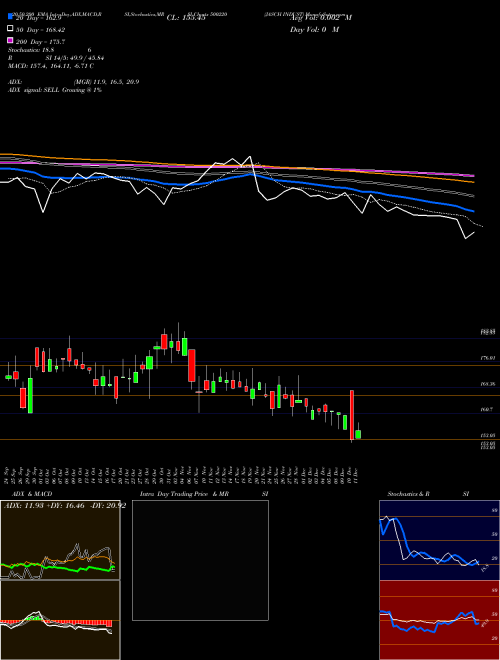Click the "Stochastics & R" panel title
This screenshot has width=500, height=660.
tap(409, 494)
